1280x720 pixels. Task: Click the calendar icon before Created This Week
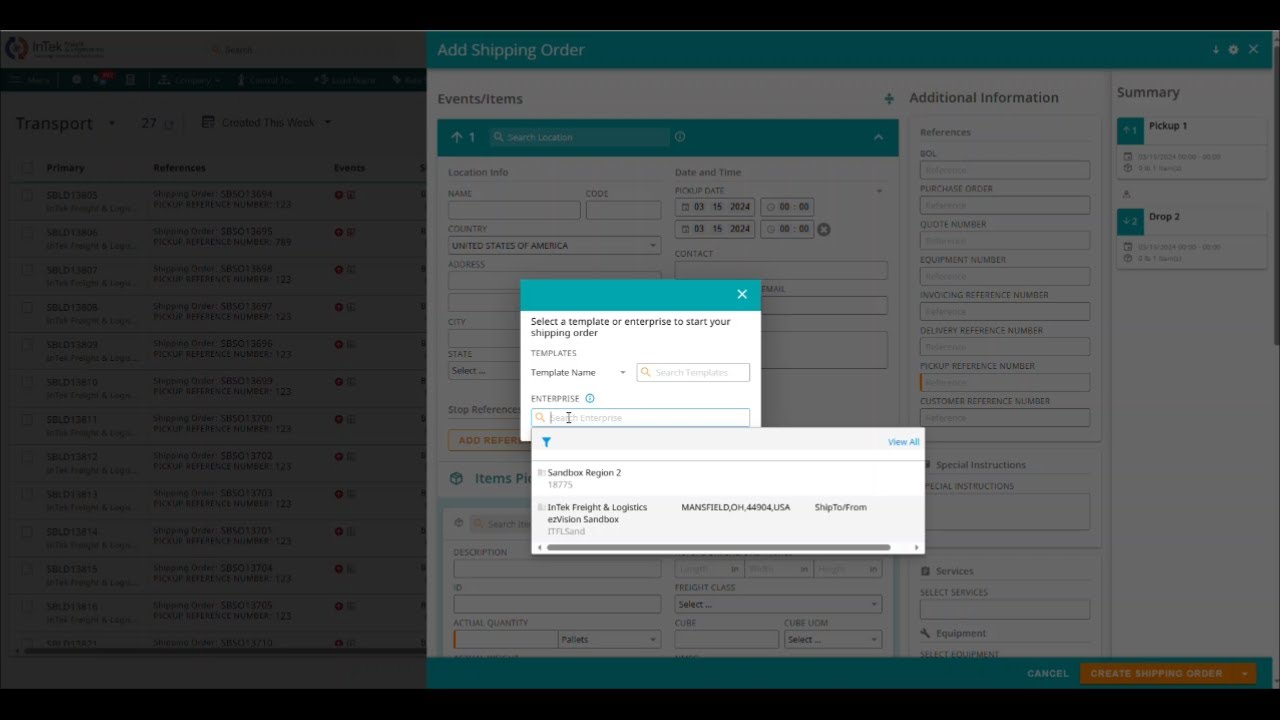coord(208,122)
